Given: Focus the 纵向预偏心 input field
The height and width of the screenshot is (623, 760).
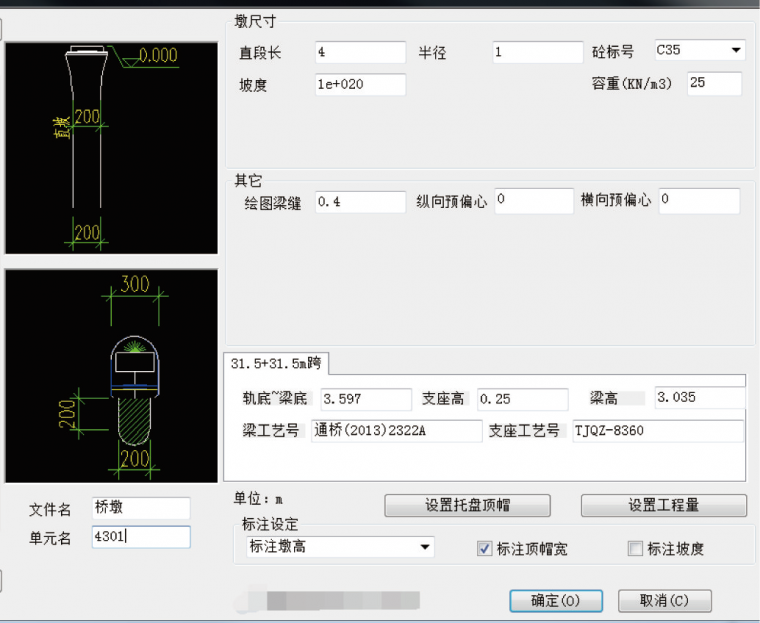Looking at the screenshot, I should (x=533, y=200).
